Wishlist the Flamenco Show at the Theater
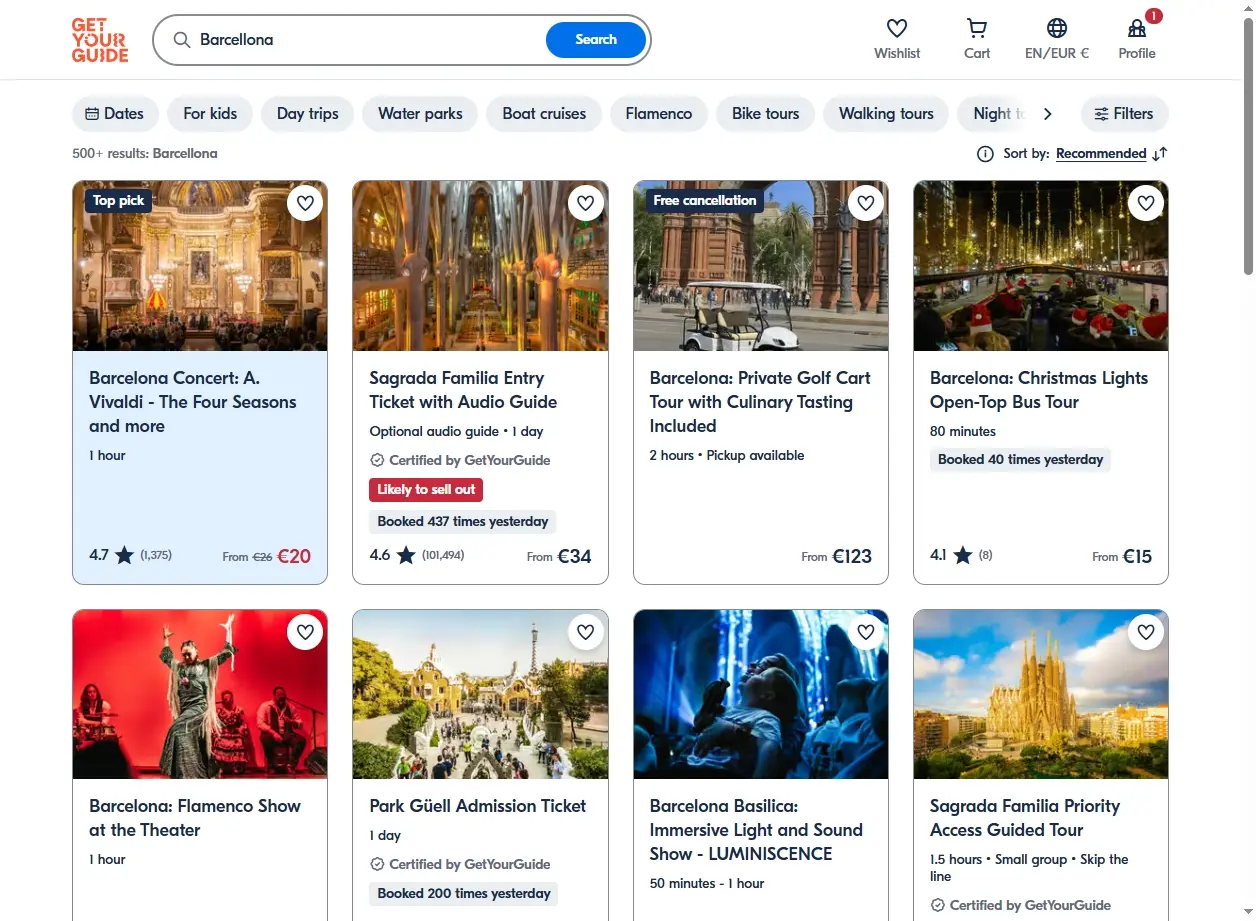The height and width of the screenshot is (921, 1256). (305, 632)
